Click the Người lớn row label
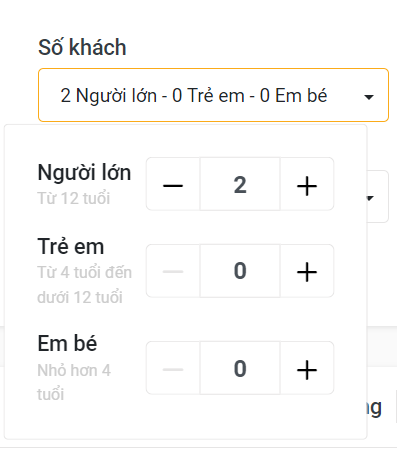397x464 pixels. click(x=84, y=173)
